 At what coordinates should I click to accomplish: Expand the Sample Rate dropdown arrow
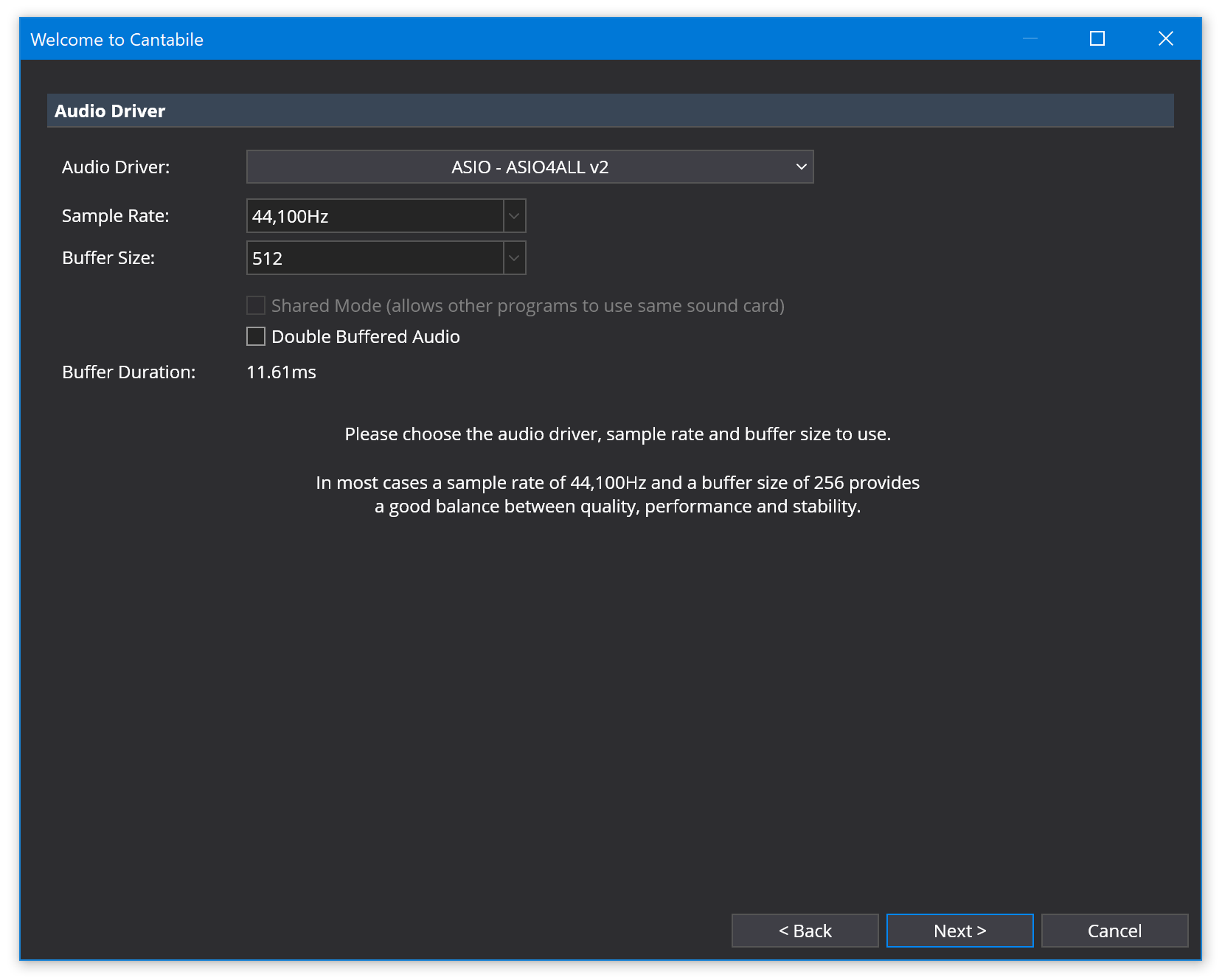(x=515, y=216)
